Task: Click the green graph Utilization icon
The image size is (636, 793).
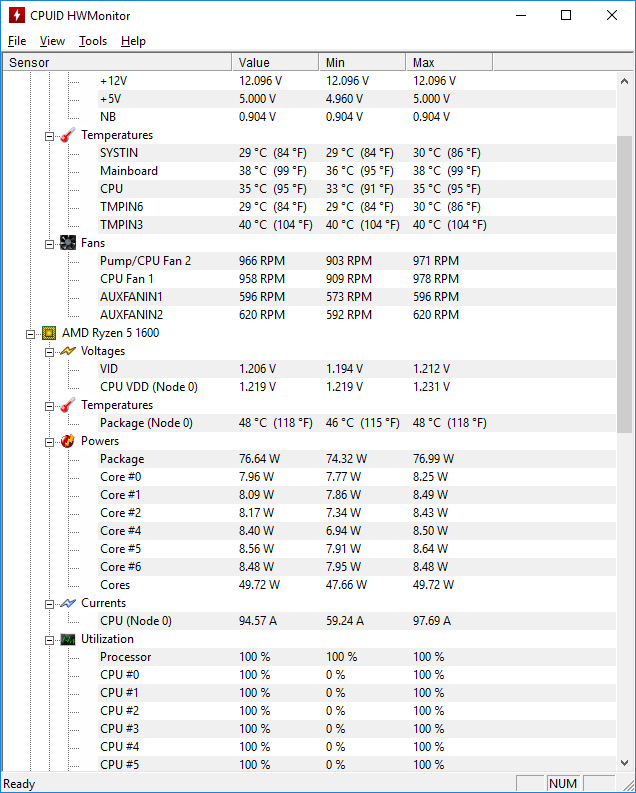Action: [68, 639]
